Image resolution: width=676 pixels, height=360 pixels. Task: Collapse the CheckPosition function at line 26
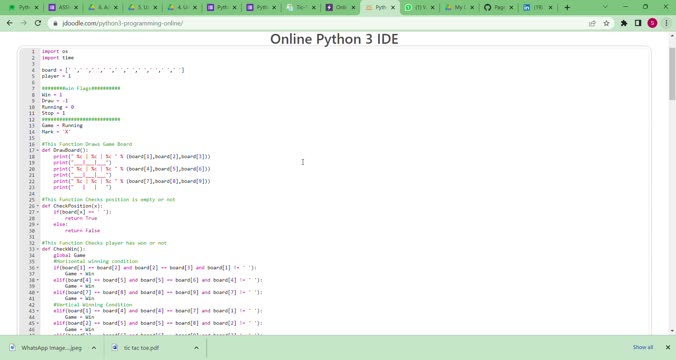[x=38, y=206]
